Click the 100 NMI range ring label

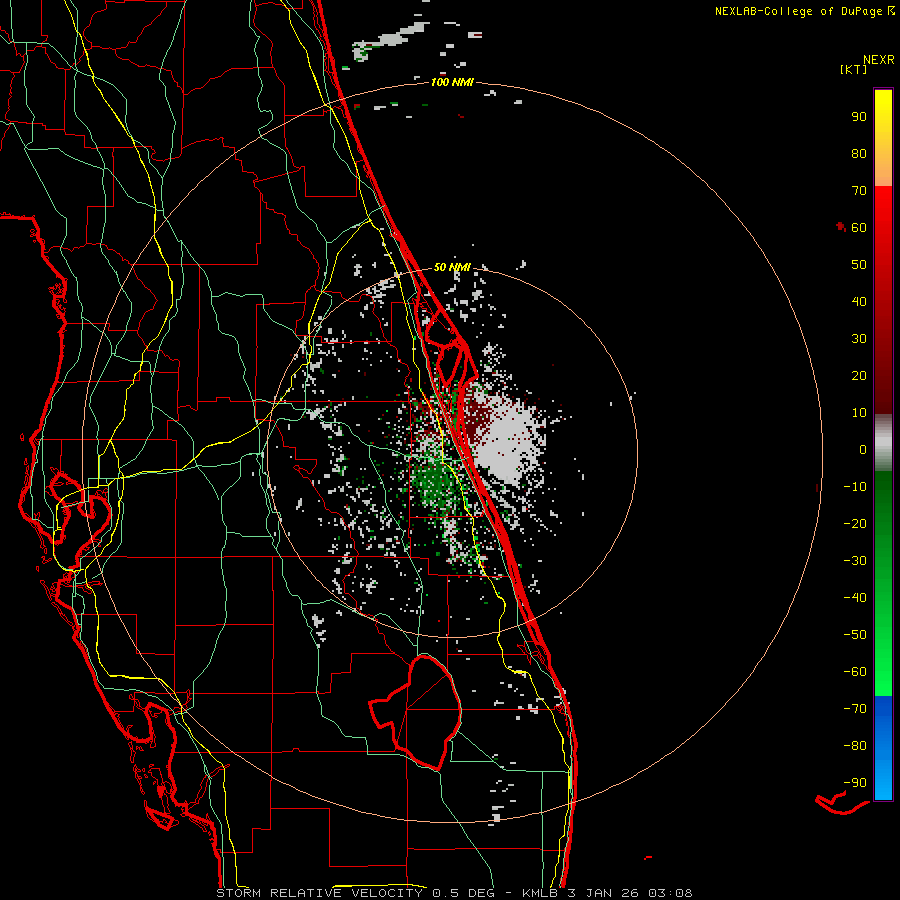point(452,82)
